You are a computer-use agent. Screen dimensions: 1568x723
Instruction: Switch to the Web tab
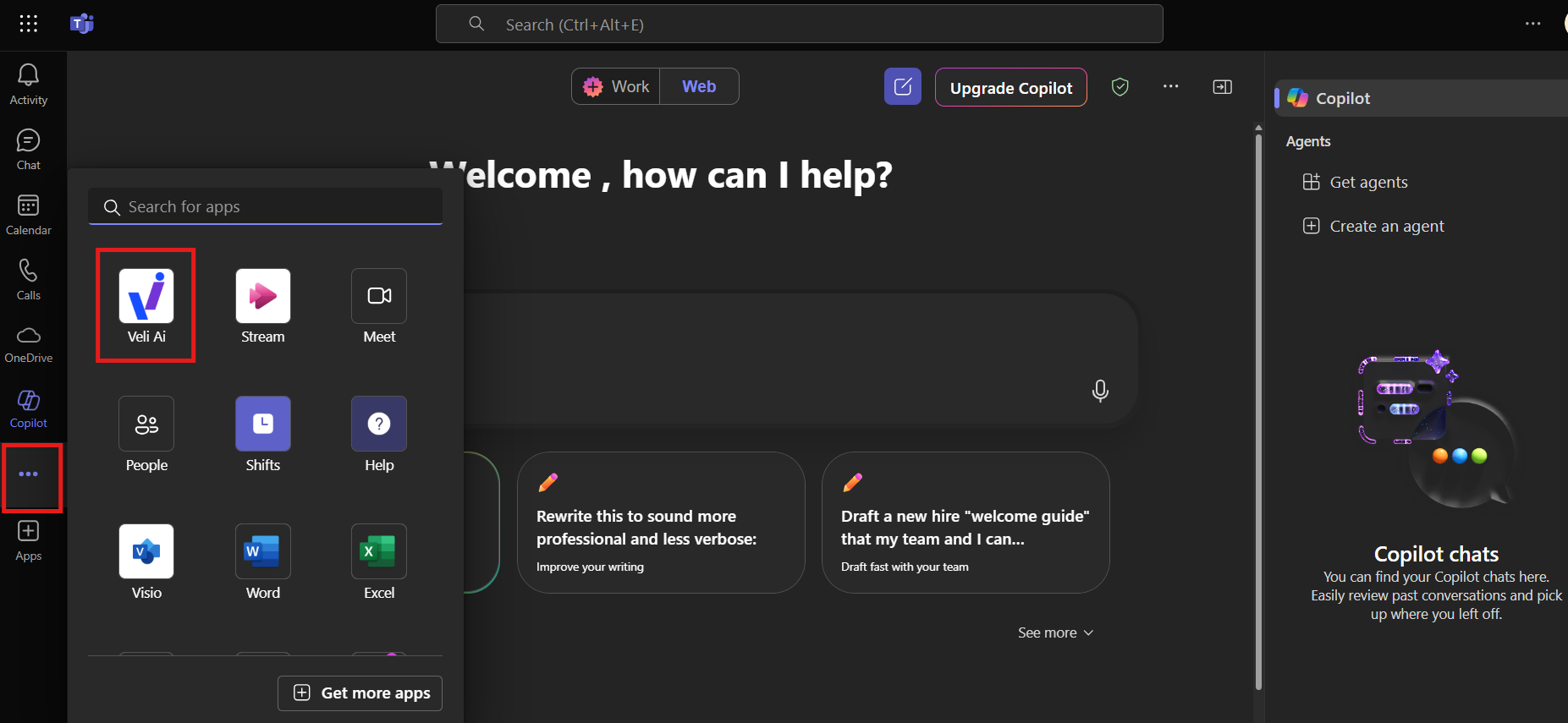point(699,86)
